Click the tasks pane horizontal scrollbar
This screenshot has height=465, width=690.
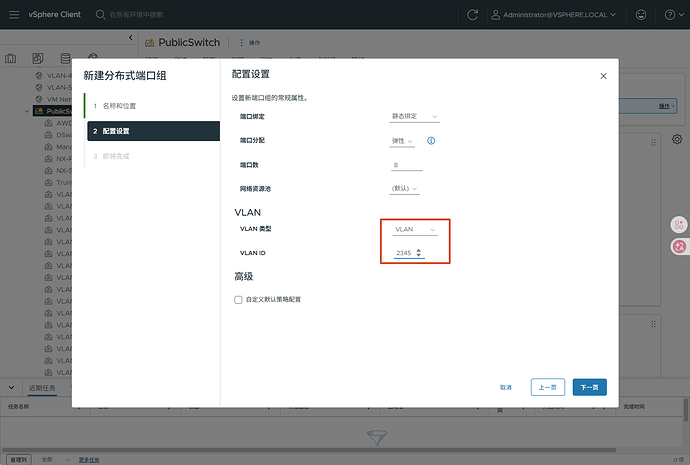pyautogui.click(x=309, y=450)
